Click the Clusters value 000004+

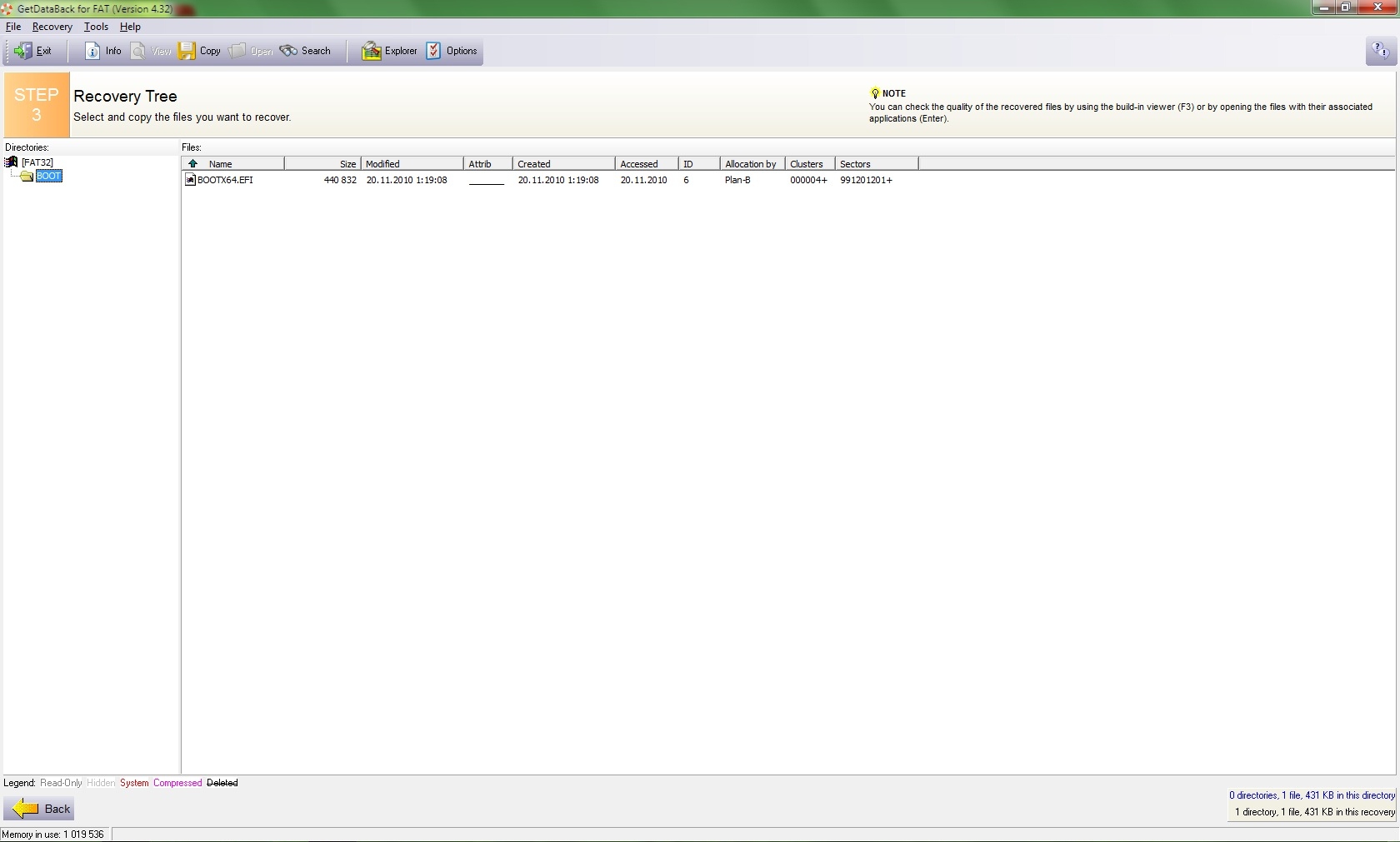[808, 180]
